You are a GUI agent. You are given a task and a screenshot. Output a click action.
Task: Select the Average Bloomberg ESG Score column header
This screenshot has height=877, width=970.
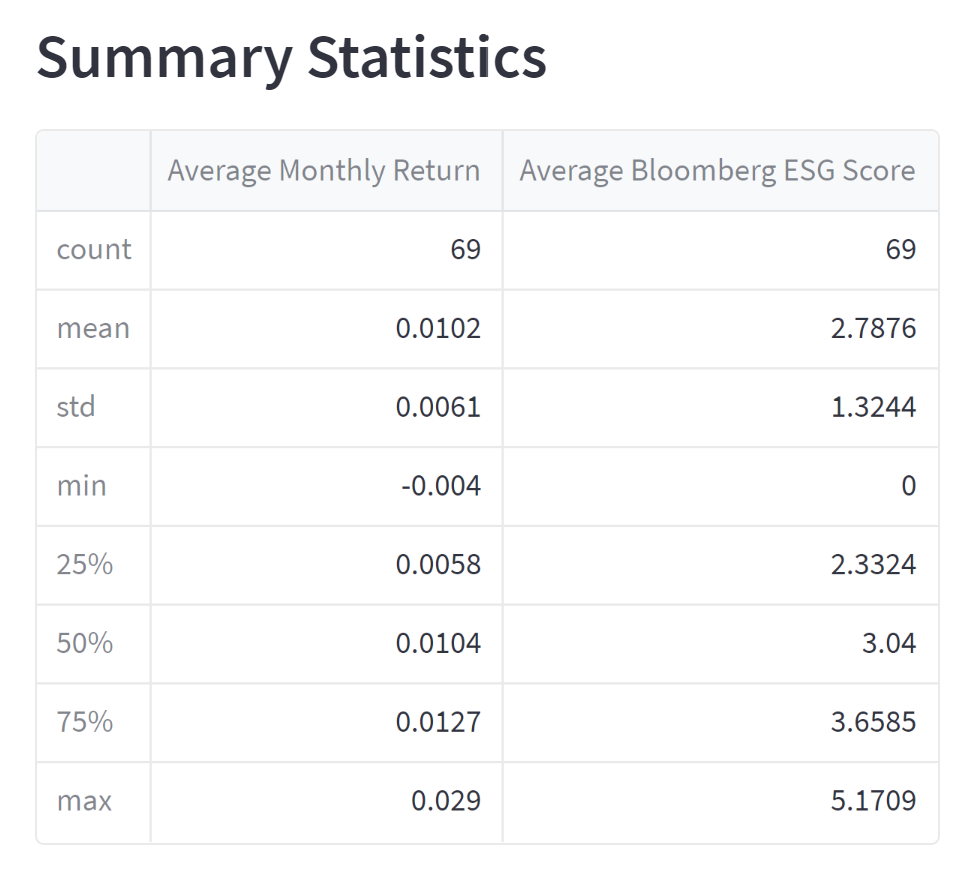click(x=717, y=171)
